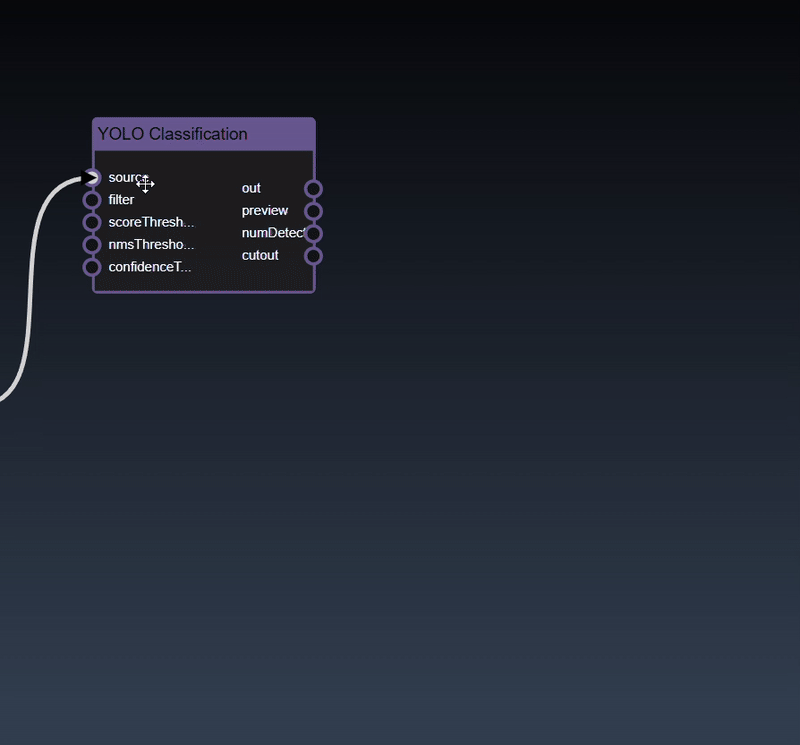The image size is (800, 745).
Task: Click the source input port circle
Action: click(92, 178)
